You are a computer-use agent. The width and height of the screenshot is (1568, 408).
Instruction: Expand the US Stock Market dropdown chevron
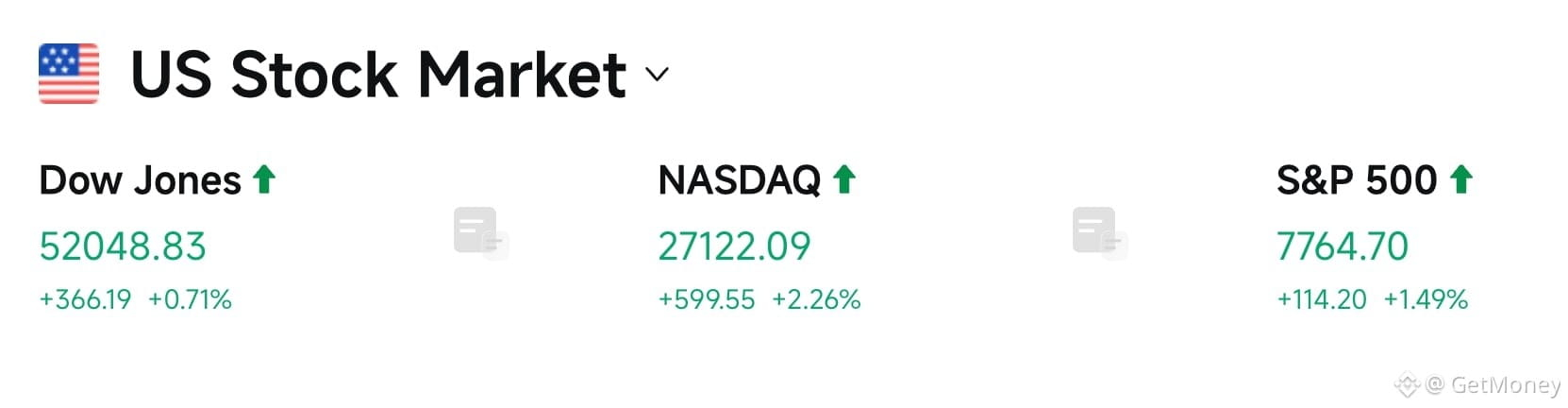657,75
